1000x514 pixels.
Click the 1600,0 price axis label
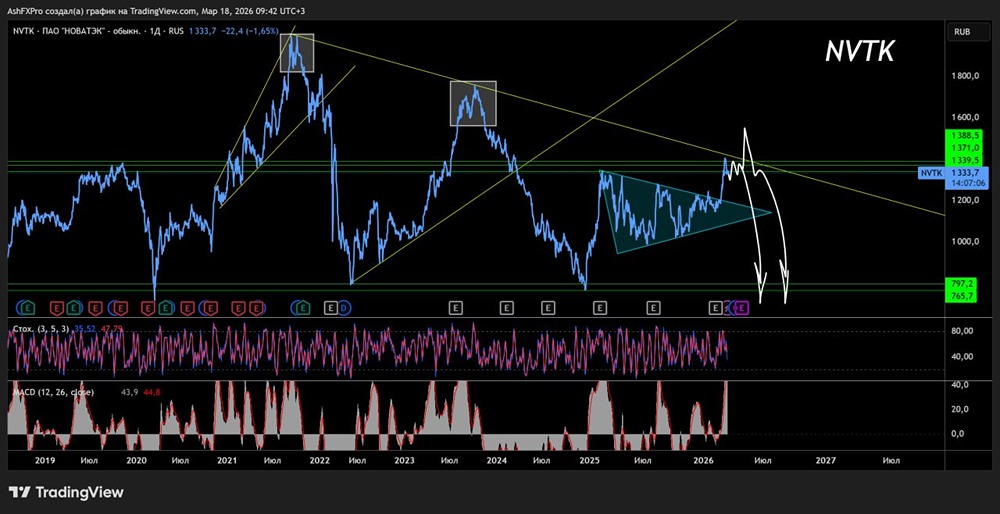coord(965,117)
